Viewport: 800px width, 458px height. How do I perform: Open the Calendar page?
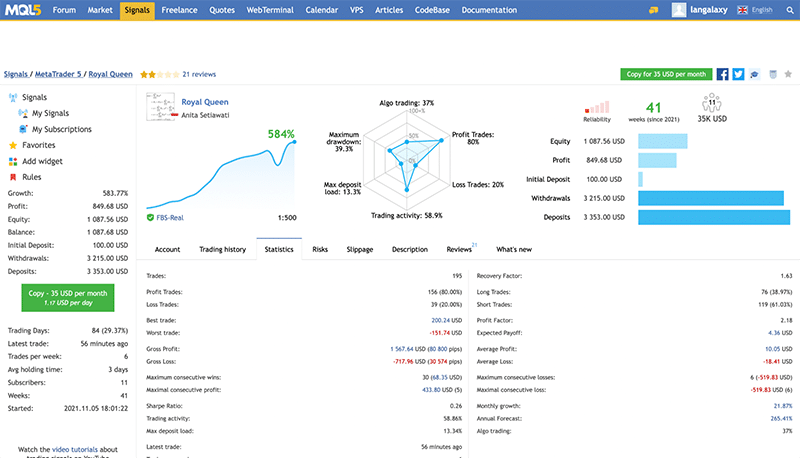(322, 10)
